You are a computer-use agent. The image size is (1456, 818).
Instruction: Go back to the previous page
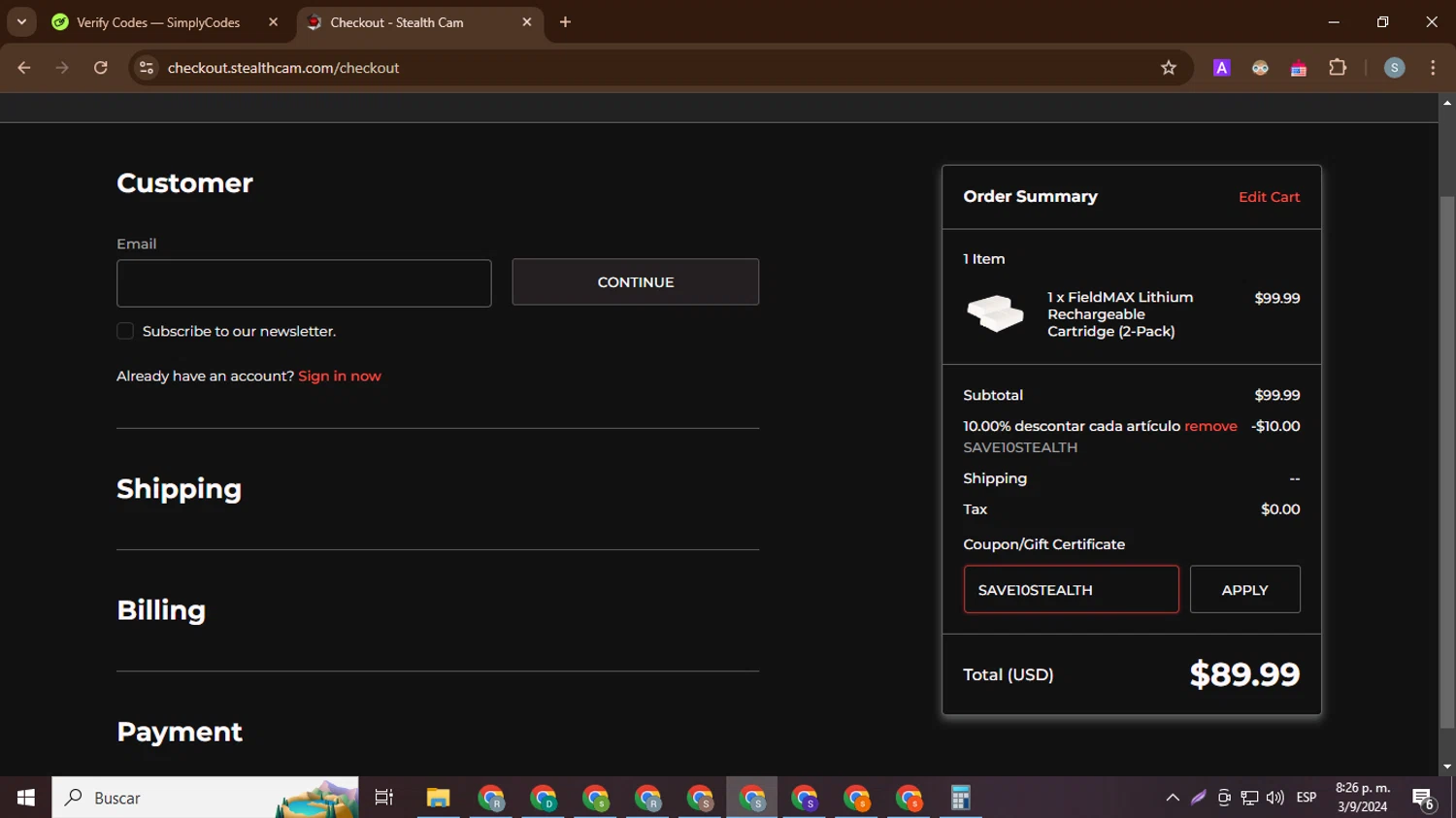(x=24, y=68)
